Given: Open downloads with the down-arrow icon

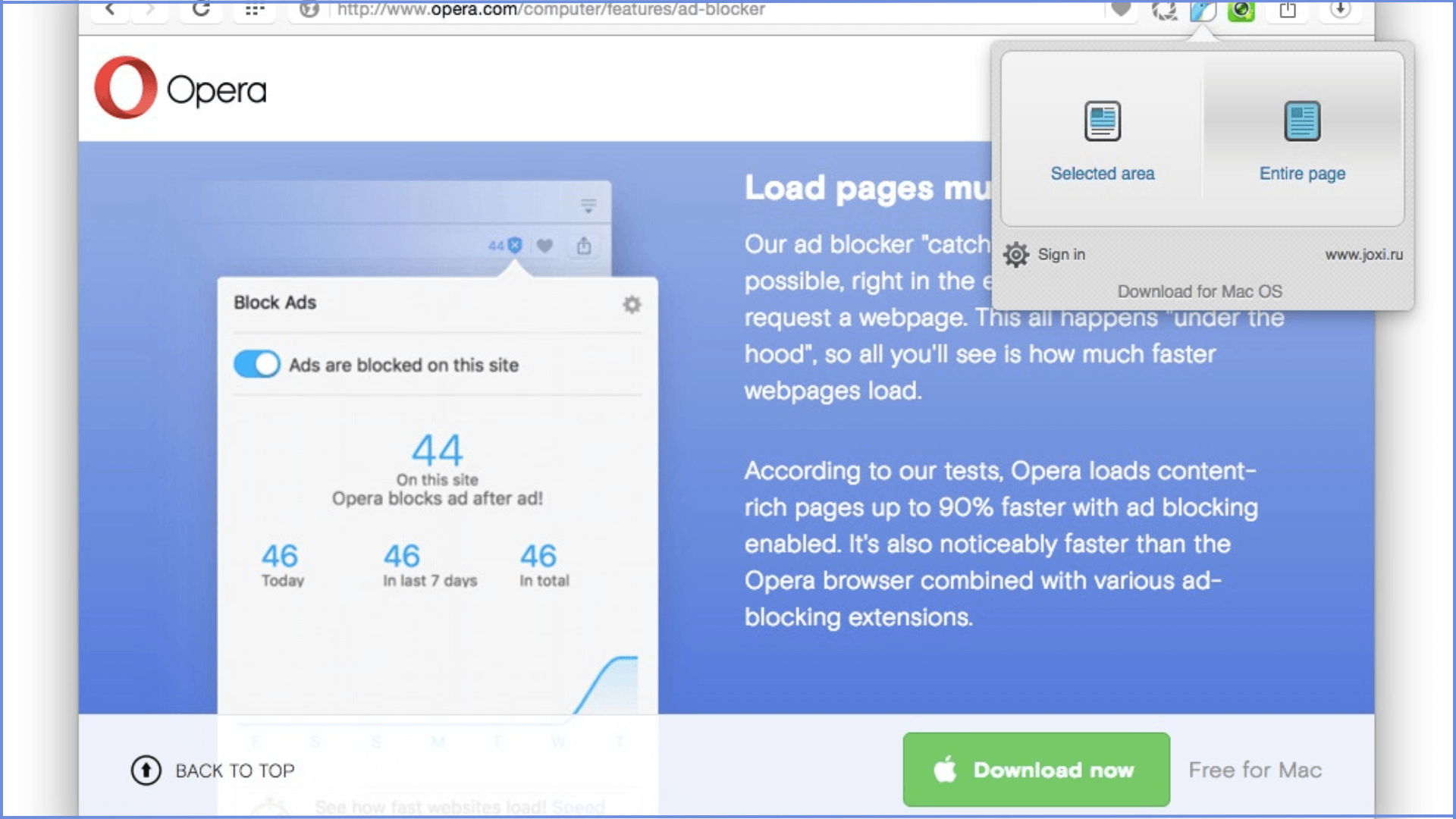Looking at the screenshot, I should point(1341,10).
